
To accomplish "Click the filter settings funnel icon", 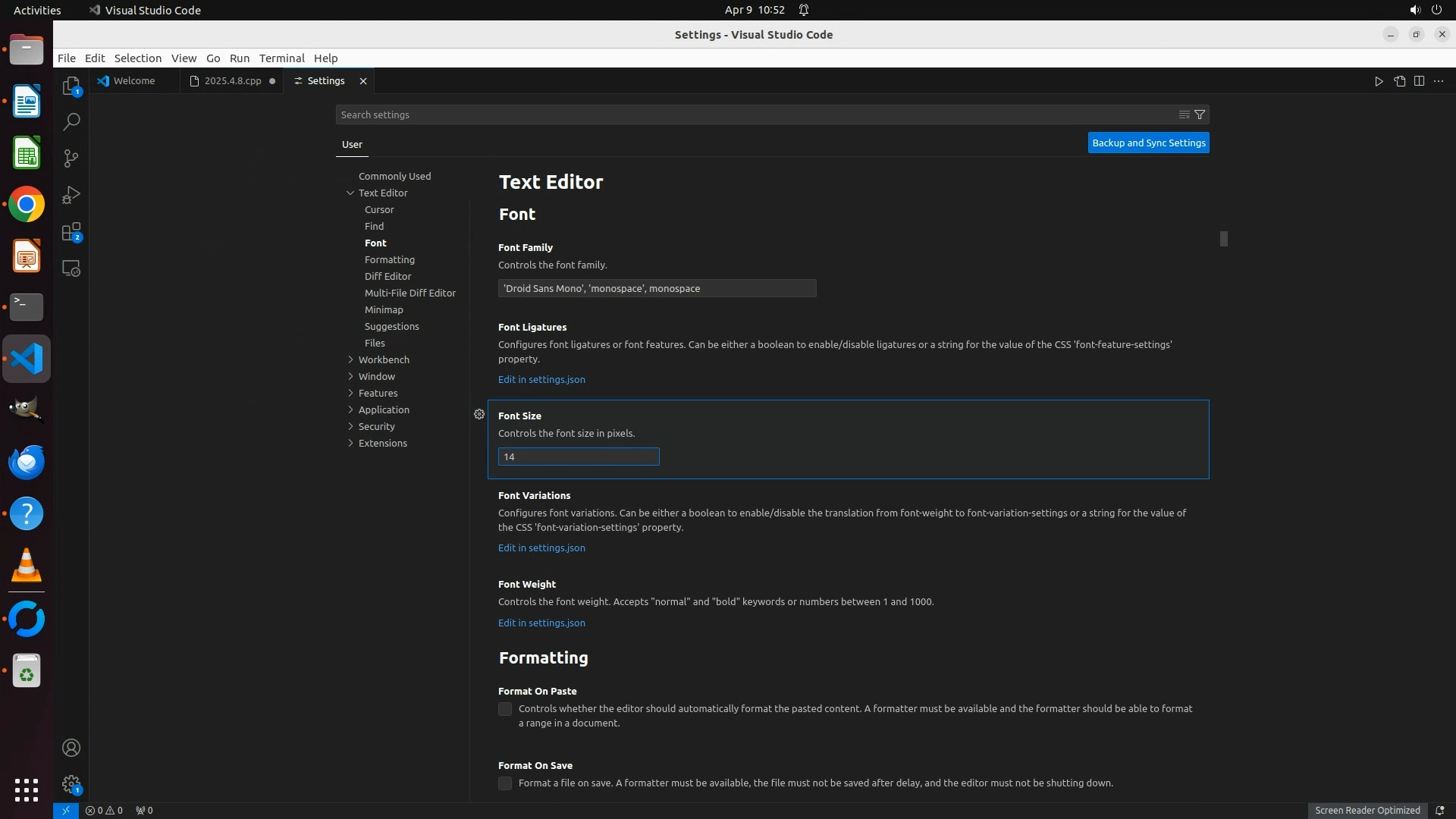I will pyautogui.click(x=1200, y=115).
